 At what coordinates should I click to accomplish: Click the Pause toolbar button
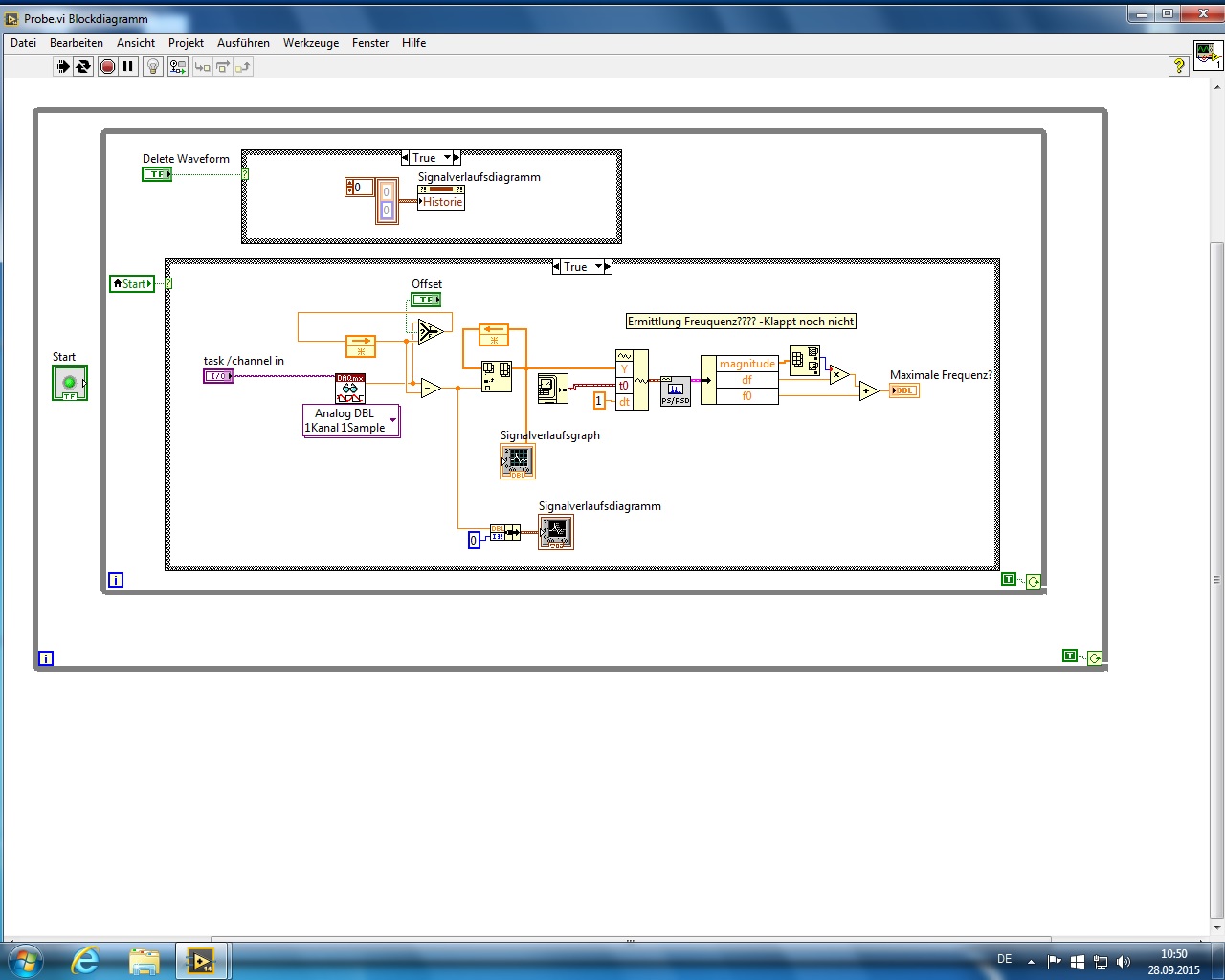(128, 66)
